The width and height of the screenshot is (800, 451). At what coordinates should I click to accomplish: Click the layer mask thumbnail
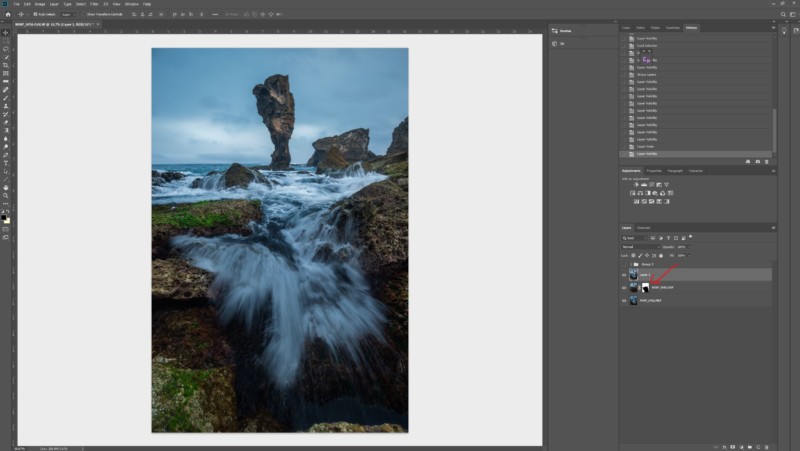(x=645, y=288)
